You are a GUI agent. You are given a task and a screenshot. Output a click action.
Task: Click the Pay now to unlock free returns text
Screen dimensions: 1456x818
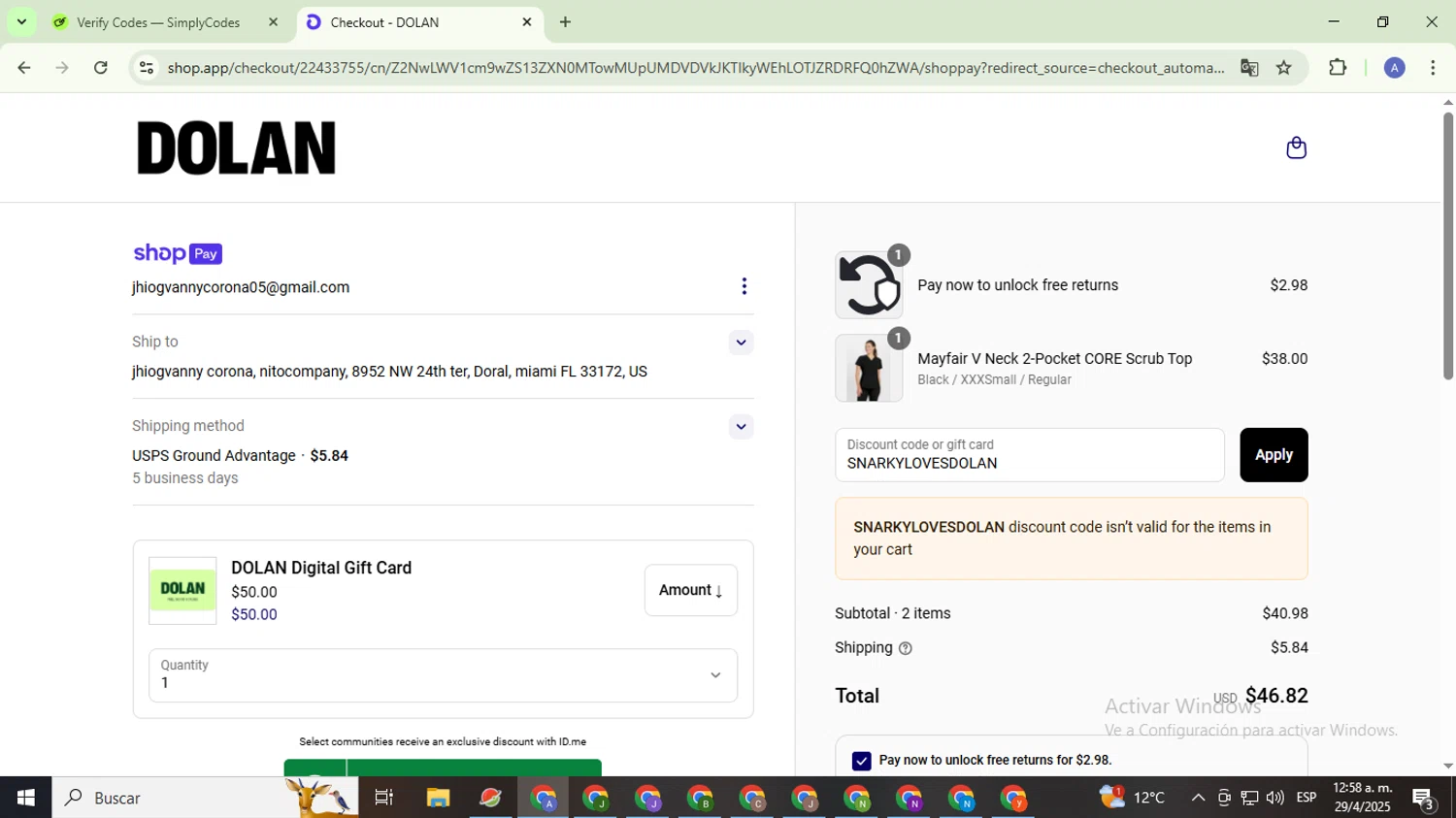pyautogui.click(x=1018, y=285)
